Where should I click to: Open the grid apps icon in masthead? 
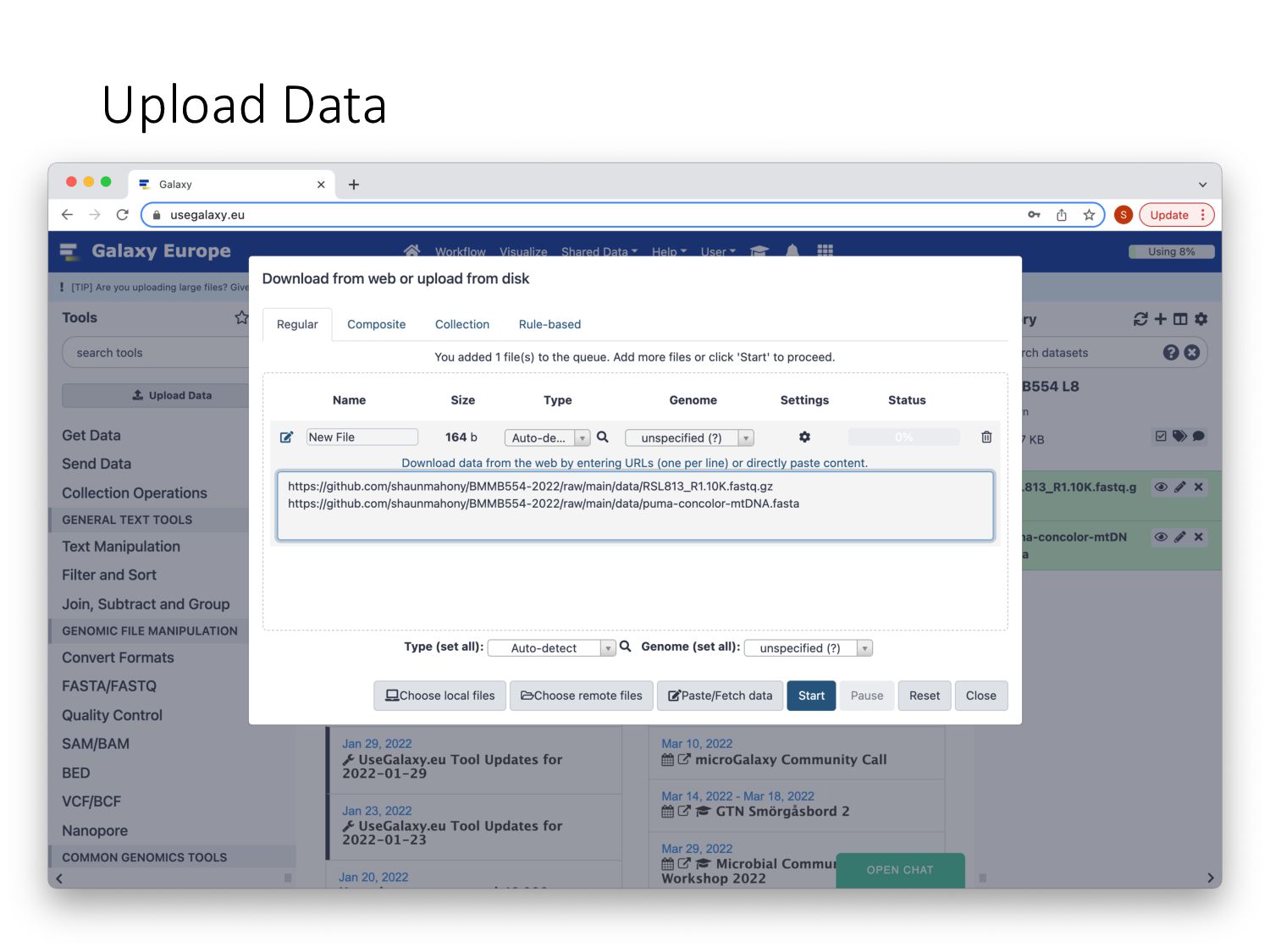point(825,250)
